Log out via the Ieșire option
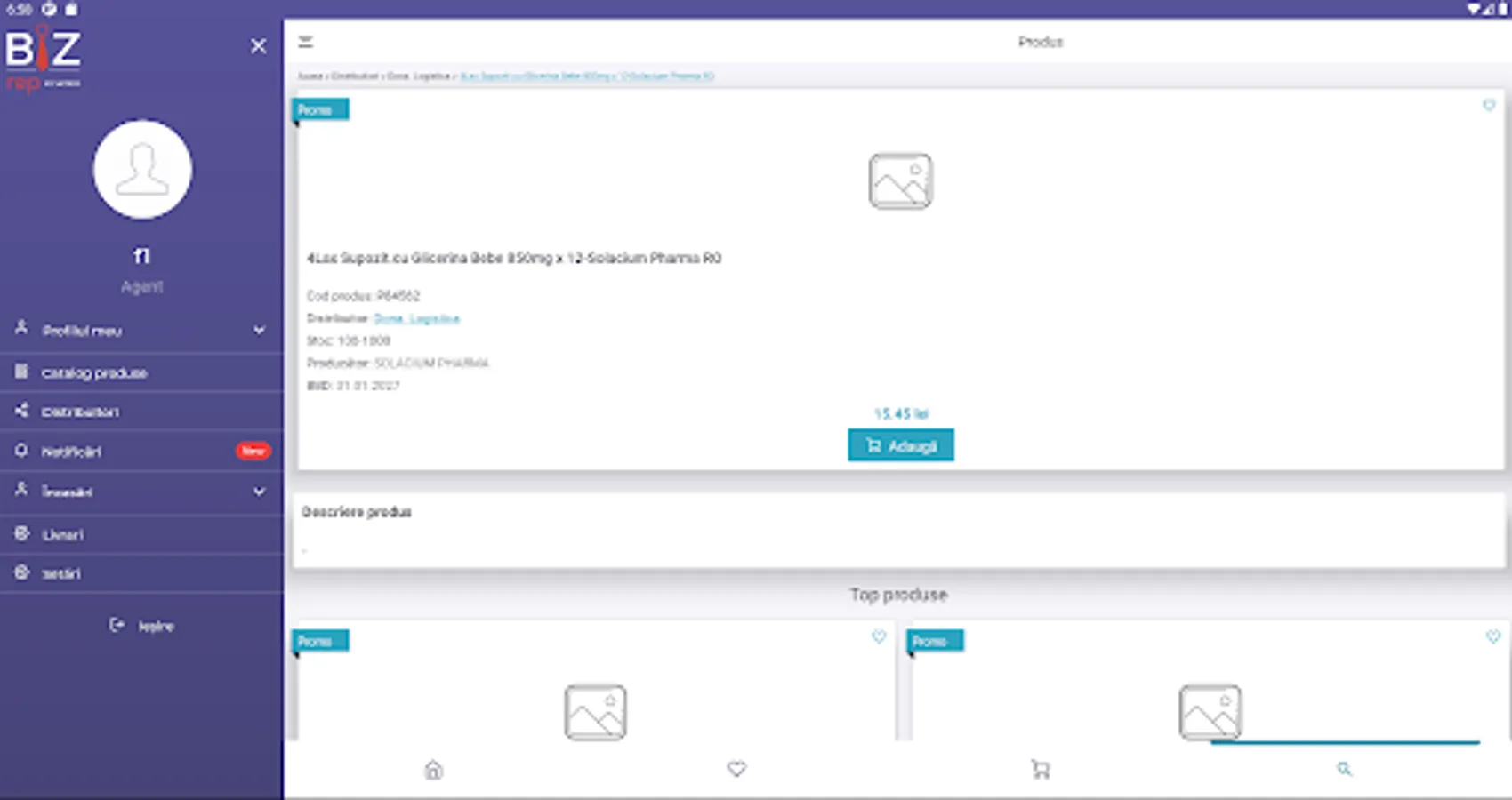 [x=142, y=625]
